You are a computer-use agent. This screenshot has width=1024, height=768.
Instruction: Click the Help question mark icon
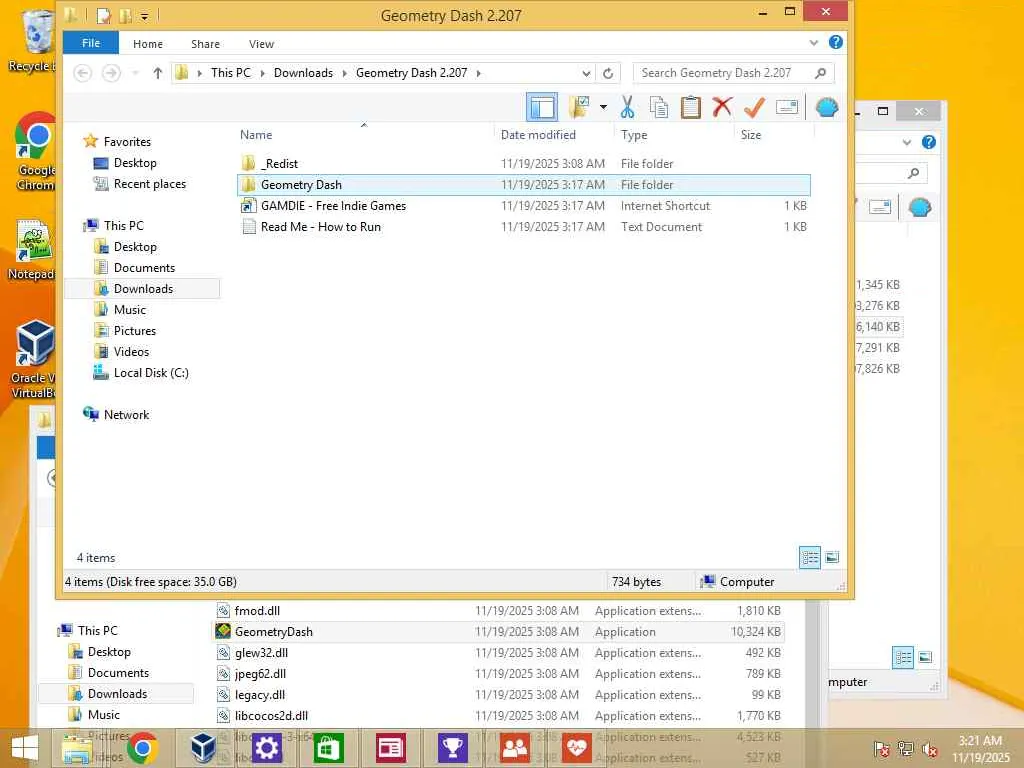point(835,42)
